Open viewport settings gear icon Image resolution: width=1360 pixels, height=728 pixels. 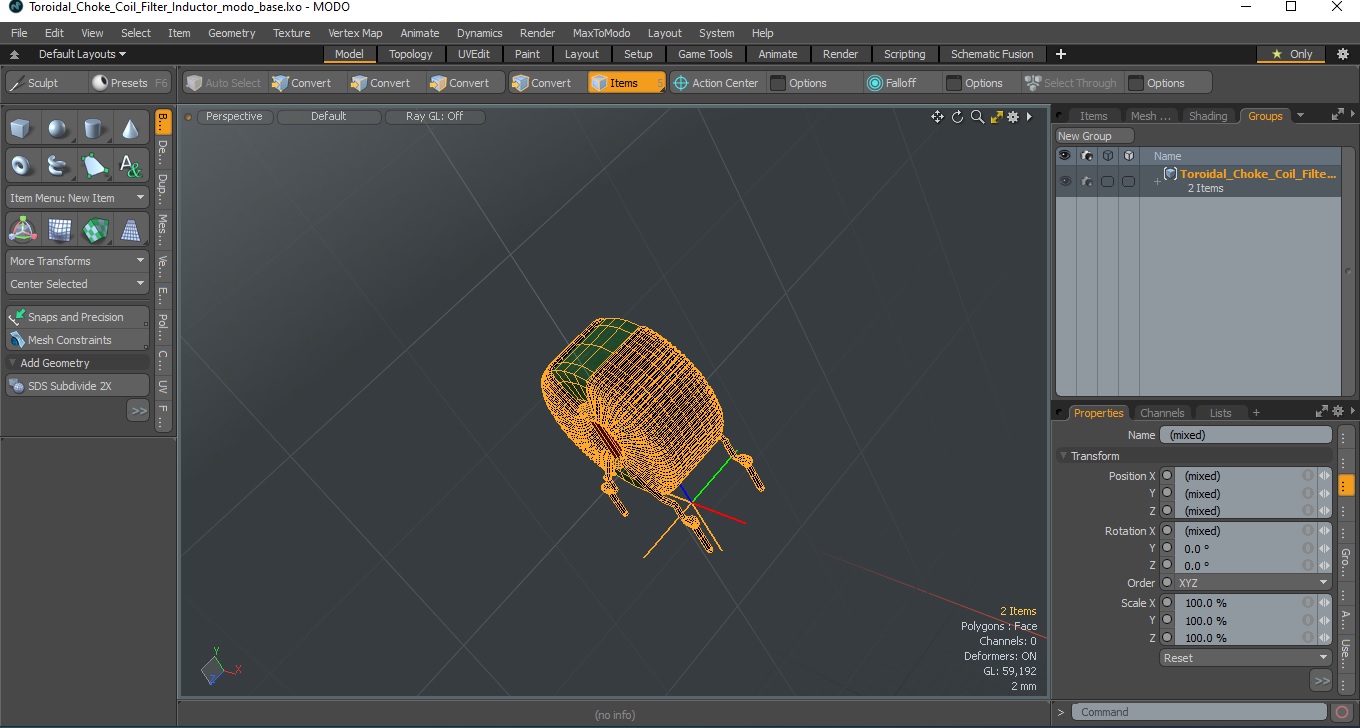point(1013,117)
